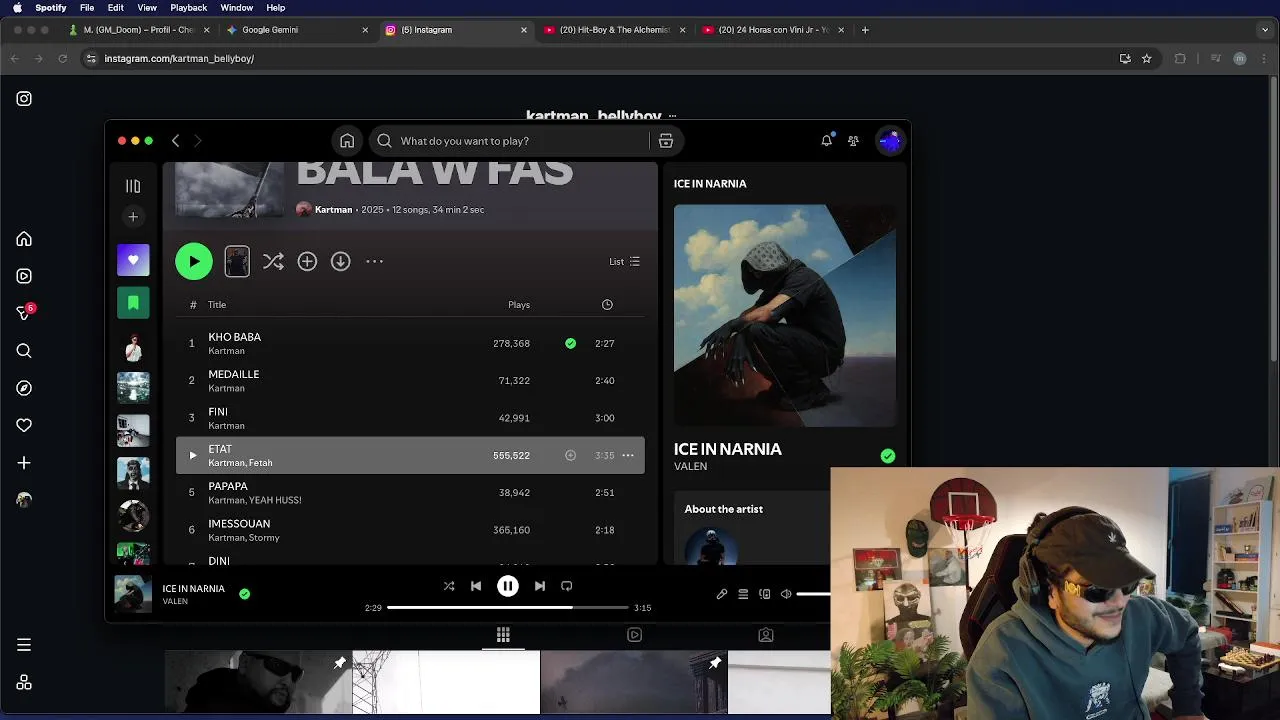Select FINI track row
Screen dimensions: 1280x720
click(410, 418)
